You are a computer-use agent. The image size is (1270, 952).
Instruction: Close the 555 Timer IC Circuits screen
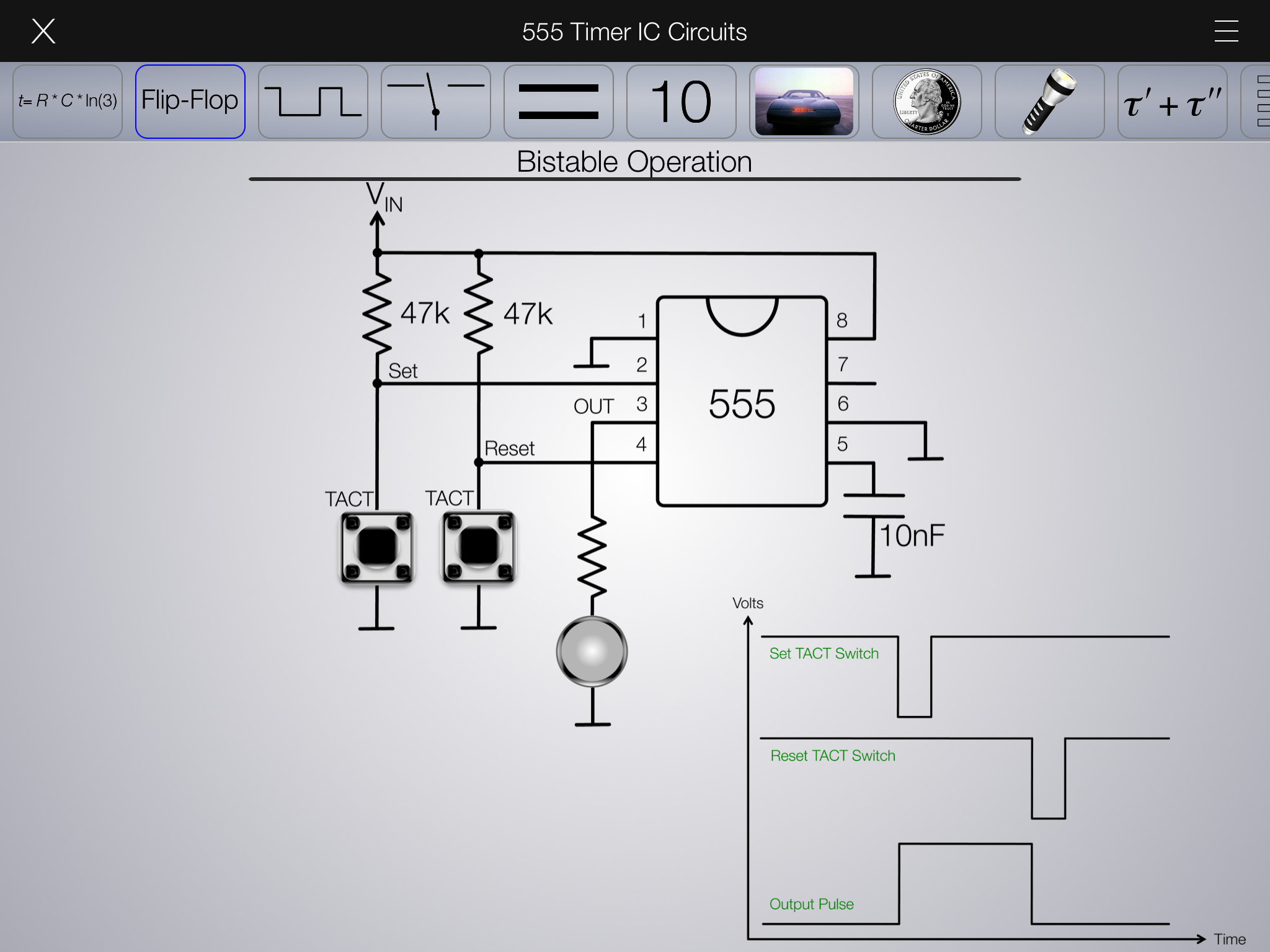tap(43, 31)
